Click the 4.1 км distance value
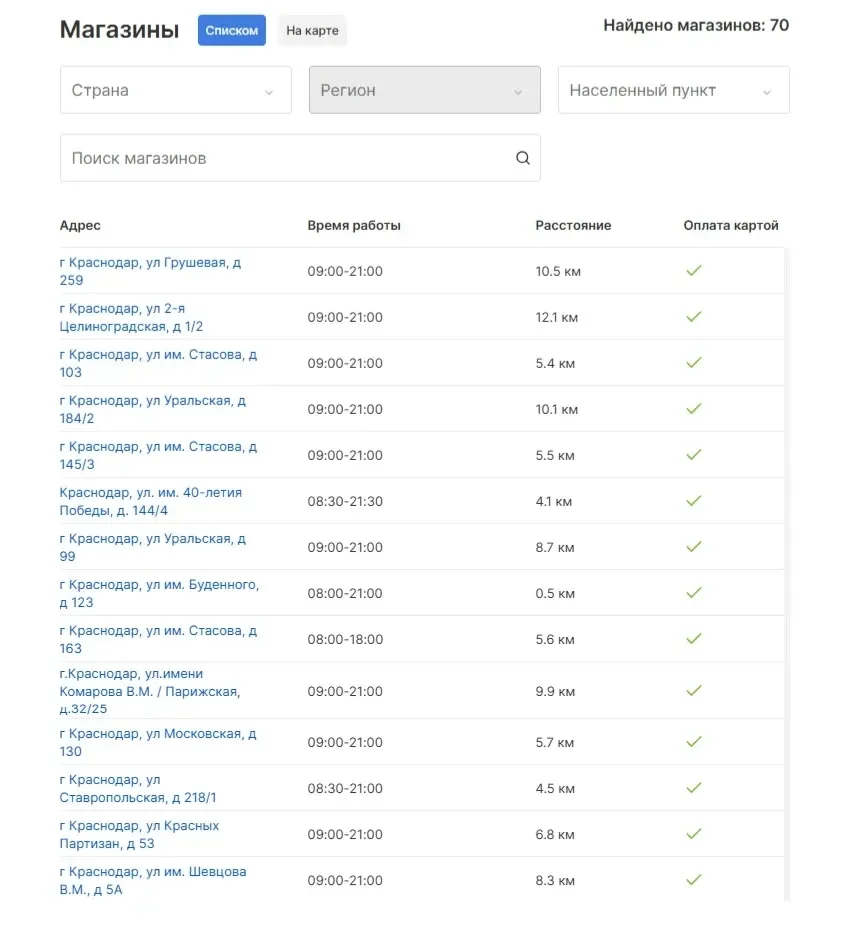 click(554, 502)
